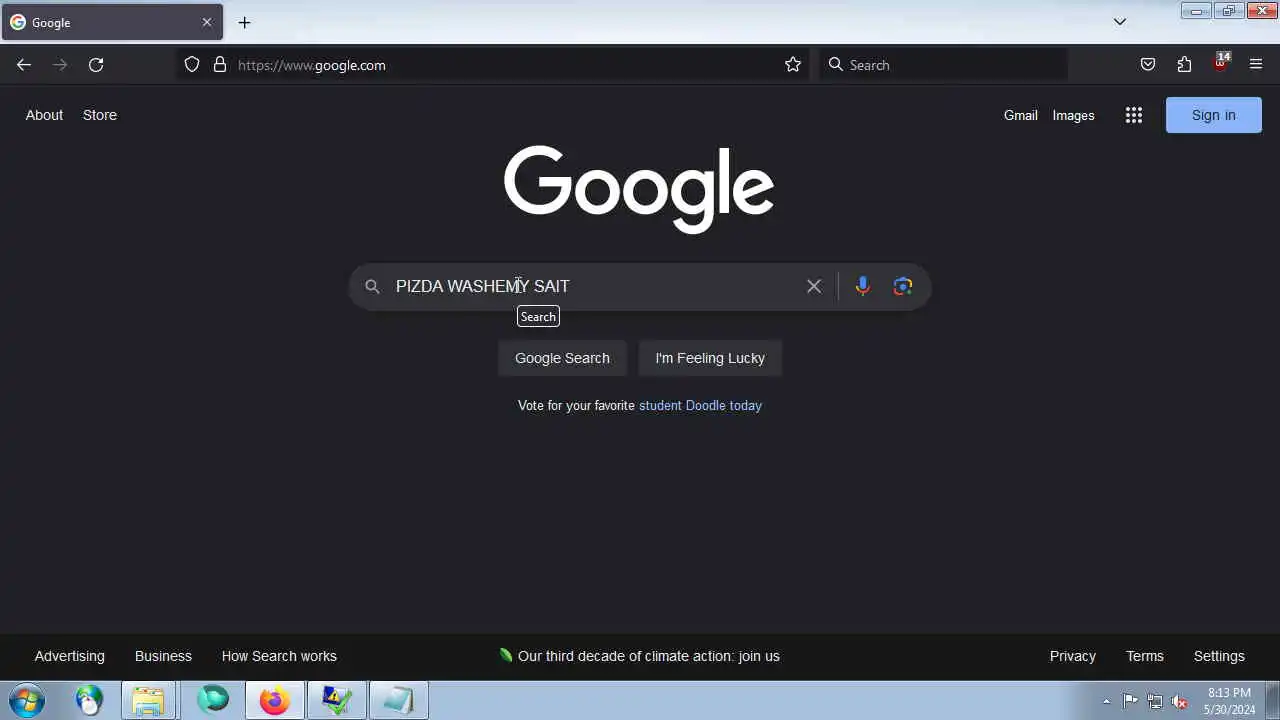The width and height of the screenshot is (1280, 720).
Task: Search by image with camera lens icon
Action: pyautogui.click(x=903, y=286)
